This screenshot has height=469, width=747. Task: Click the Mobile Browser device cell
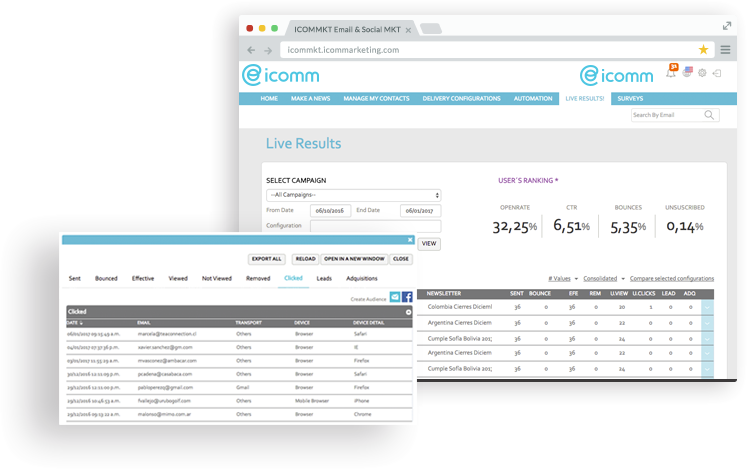pyautogui.click(x=312, y=401)
